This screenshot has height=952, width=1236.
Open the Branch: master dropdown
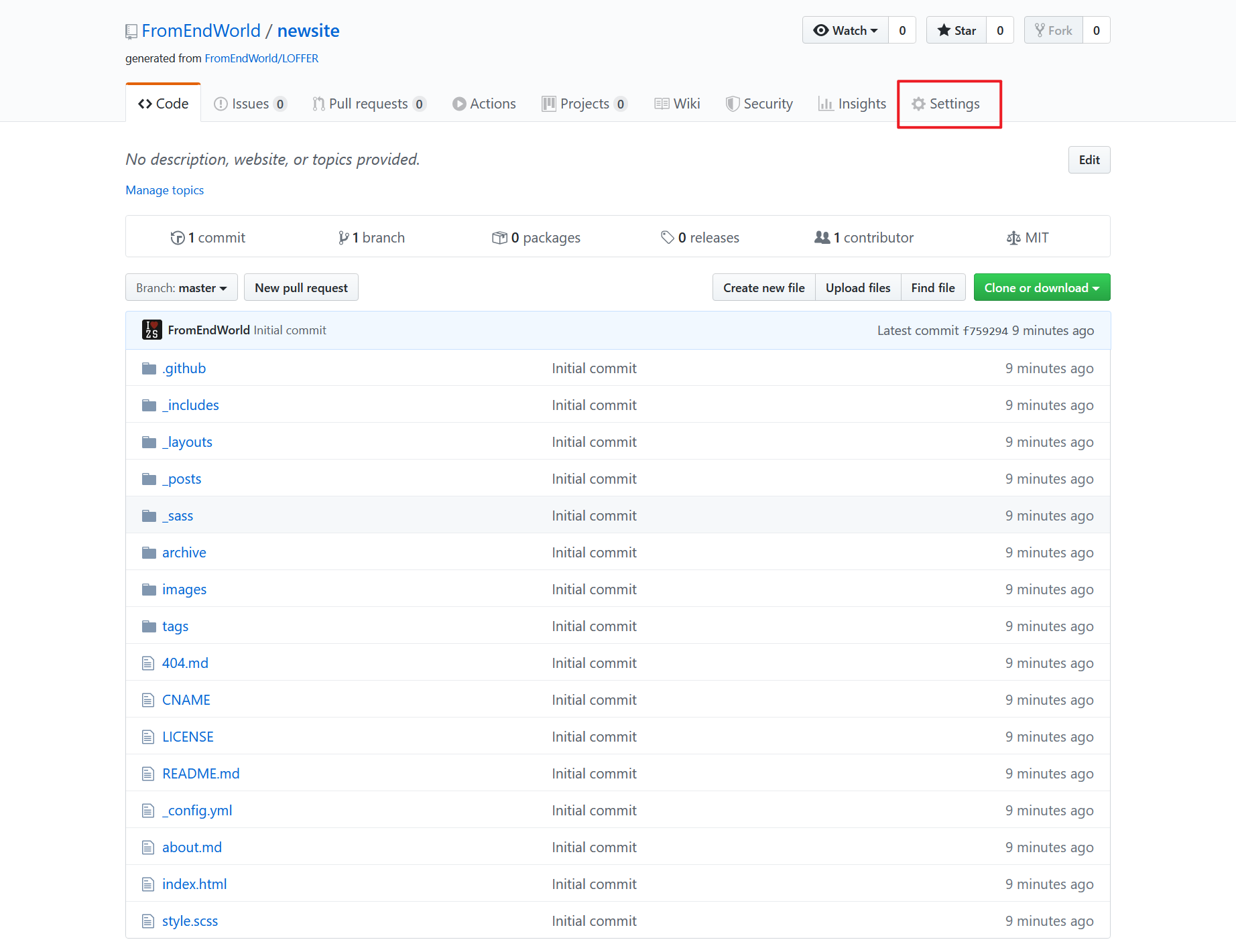pos(182,287)
